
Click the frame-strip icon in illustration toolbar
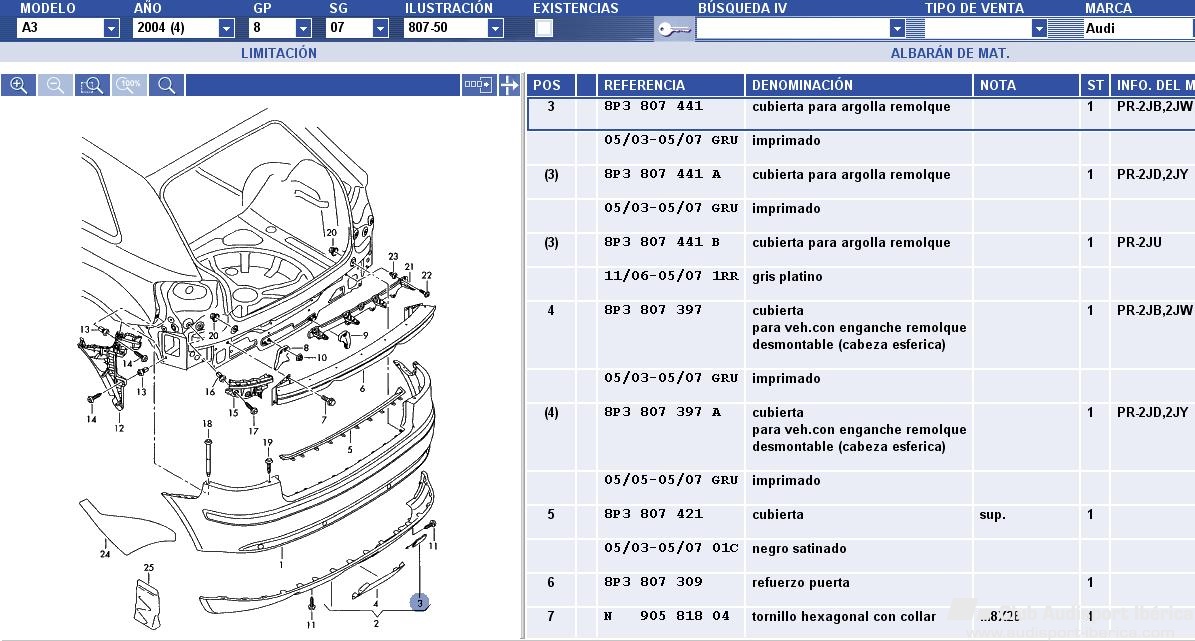coord(479,85)
